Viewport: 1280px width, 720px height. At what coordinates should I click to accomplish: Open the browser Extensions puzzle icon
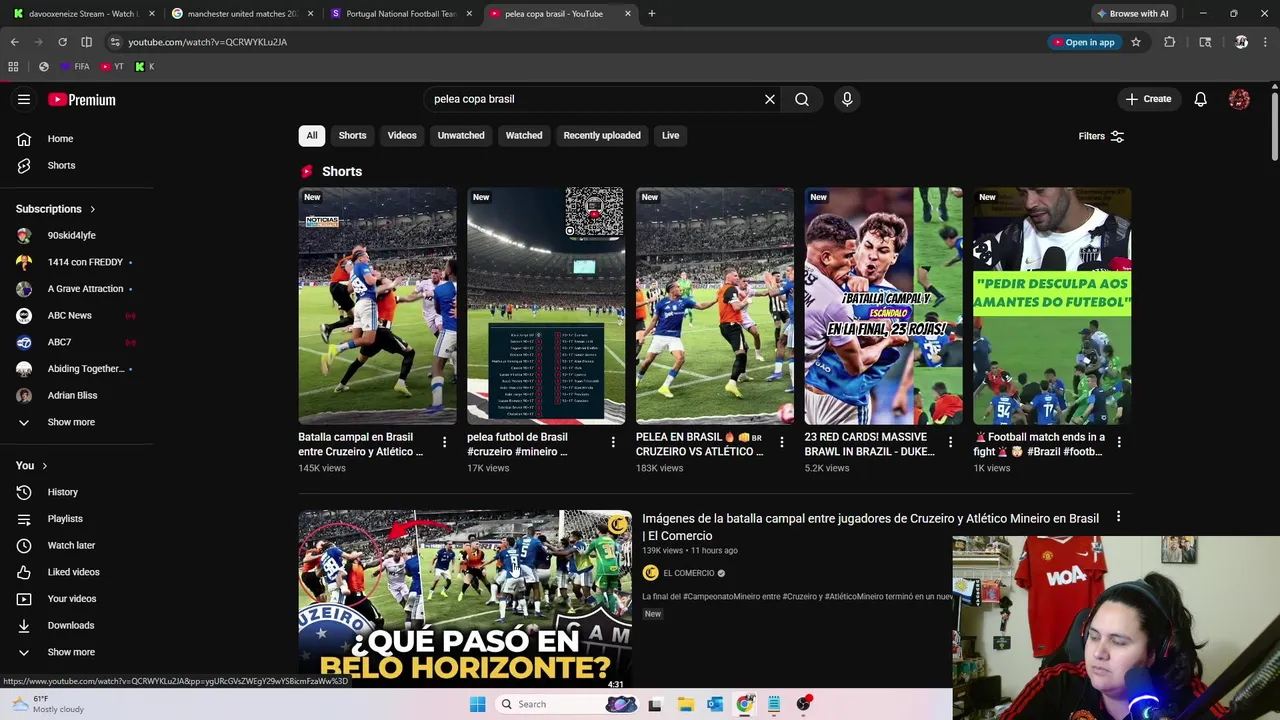click(1170, 42)
